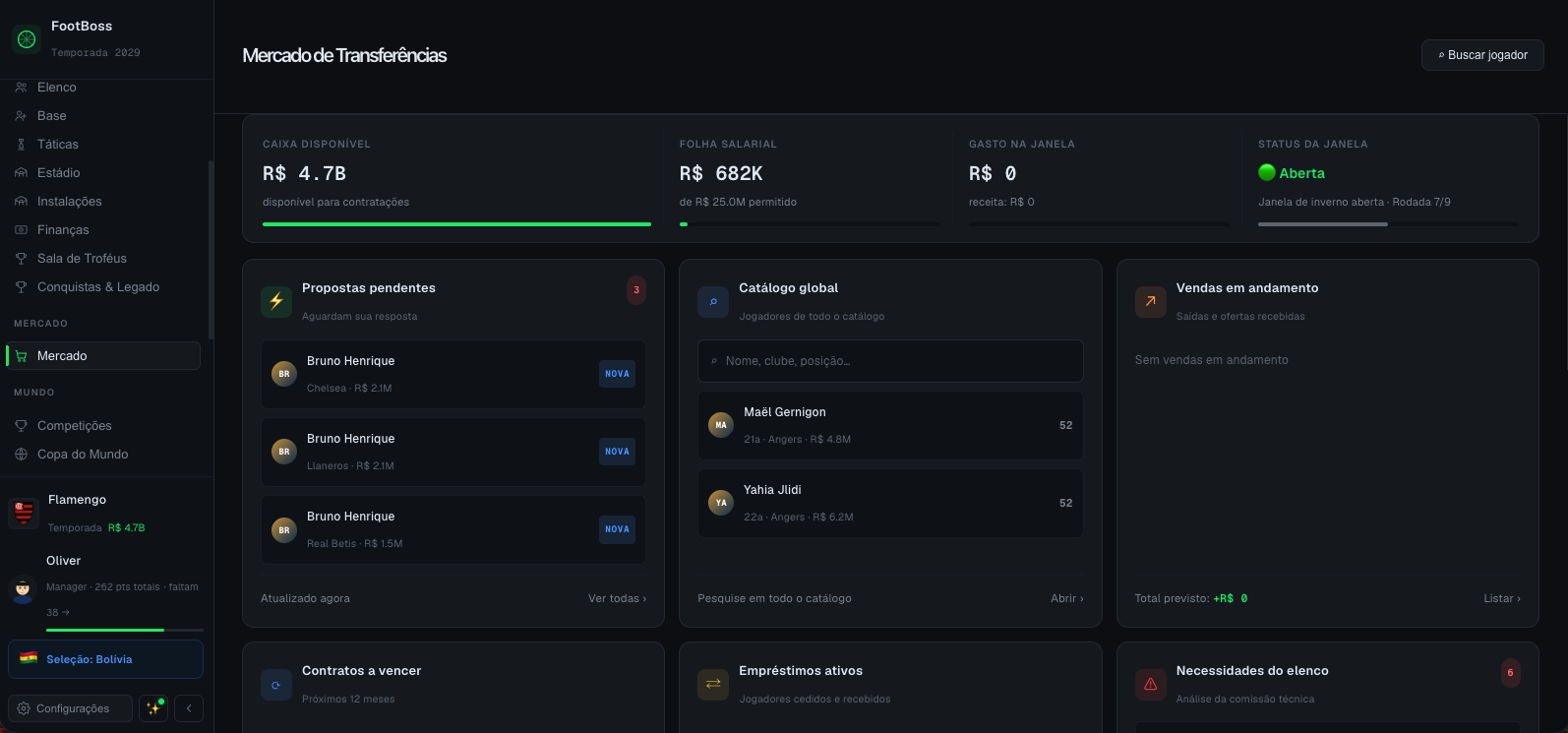The width and height of the screenshot is (1568, 733).
Task: Click the swap icon of Empréstimos ativos
Action: pyautogui.click(x=713, y=685)
